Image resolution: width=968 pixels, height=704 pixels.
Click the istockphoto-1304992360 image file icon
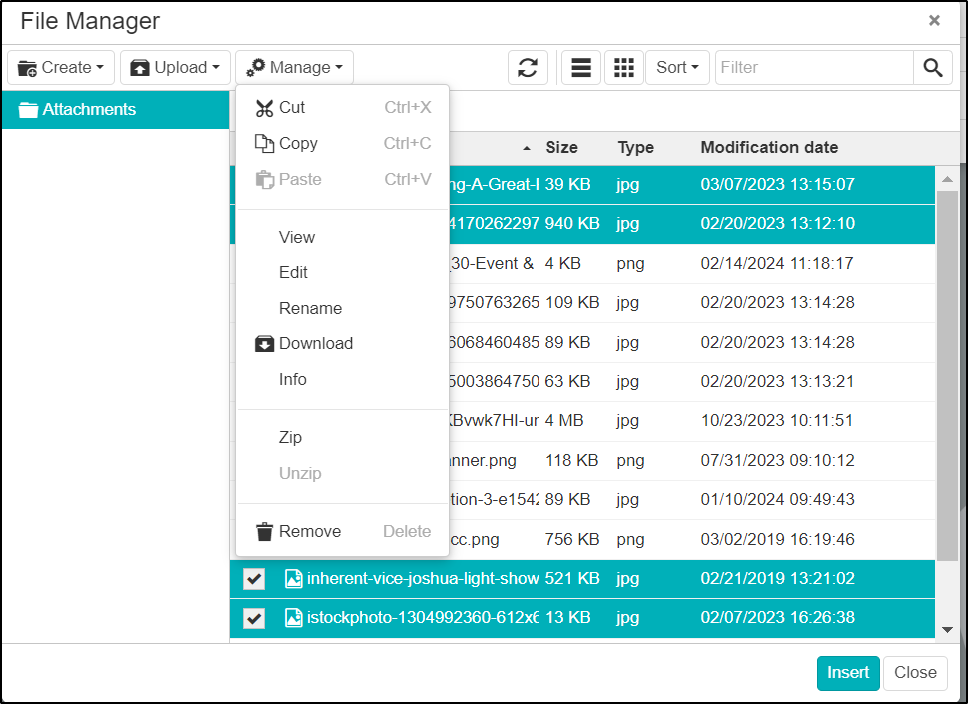(294, 618)
